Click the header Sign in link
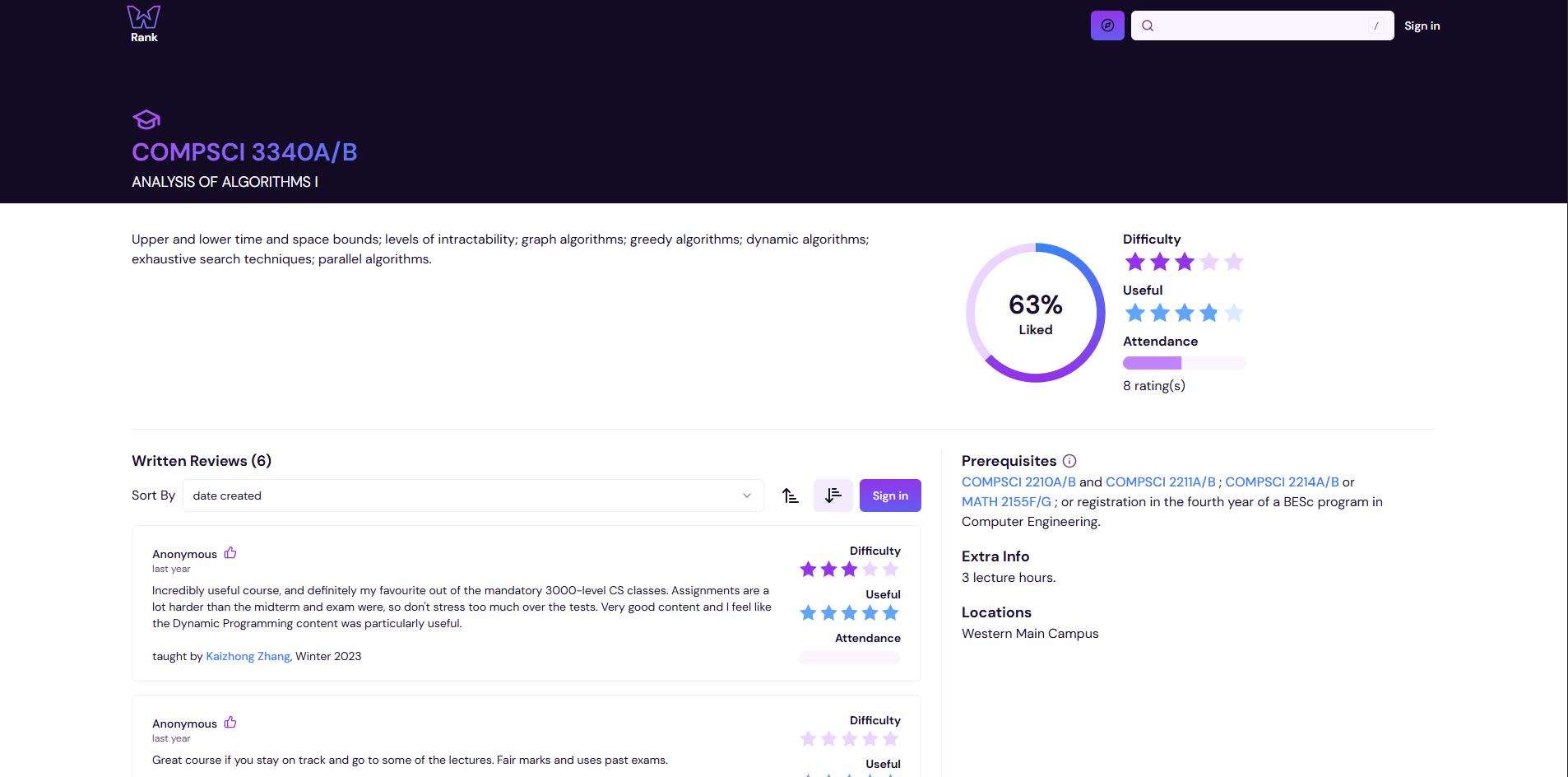 click(1422, 26)
